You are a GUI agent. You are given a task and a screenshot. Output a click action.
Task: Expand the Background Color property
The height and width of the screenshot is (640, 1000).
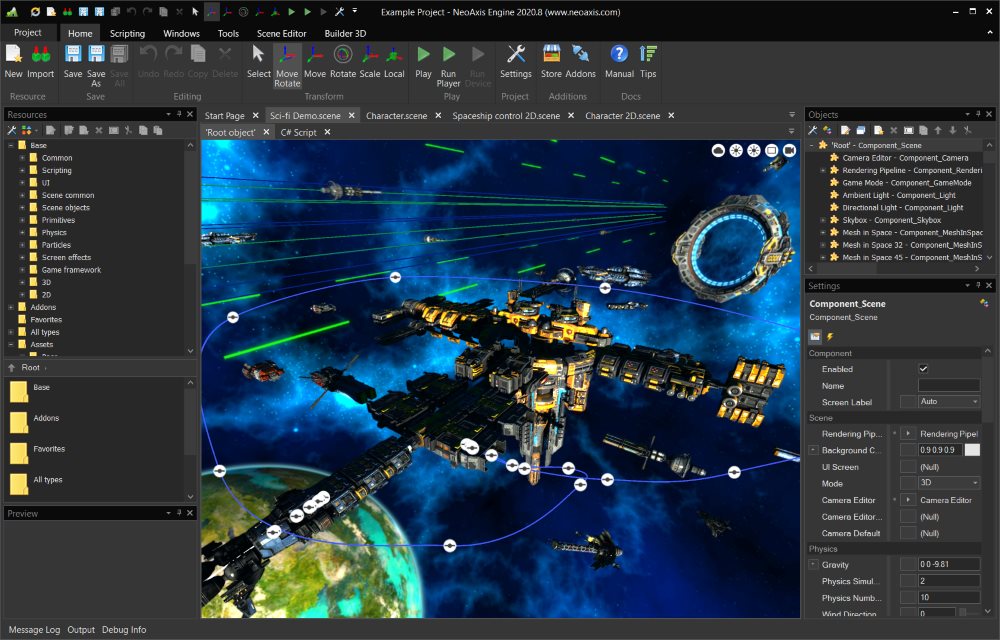click(x=813, y=450)
